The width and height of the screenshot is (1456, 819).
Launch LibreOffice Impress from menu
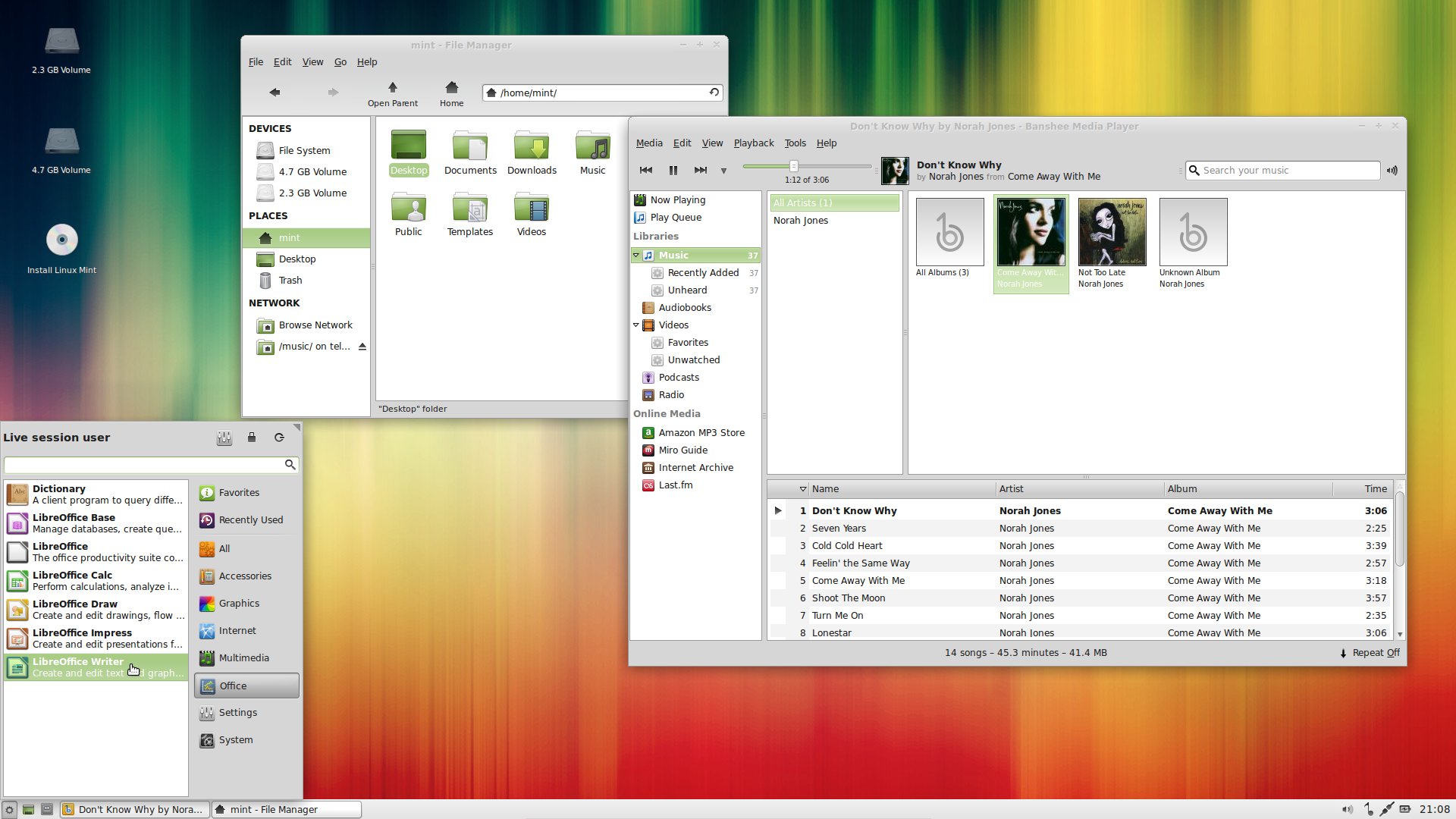(x=96, y=639)
